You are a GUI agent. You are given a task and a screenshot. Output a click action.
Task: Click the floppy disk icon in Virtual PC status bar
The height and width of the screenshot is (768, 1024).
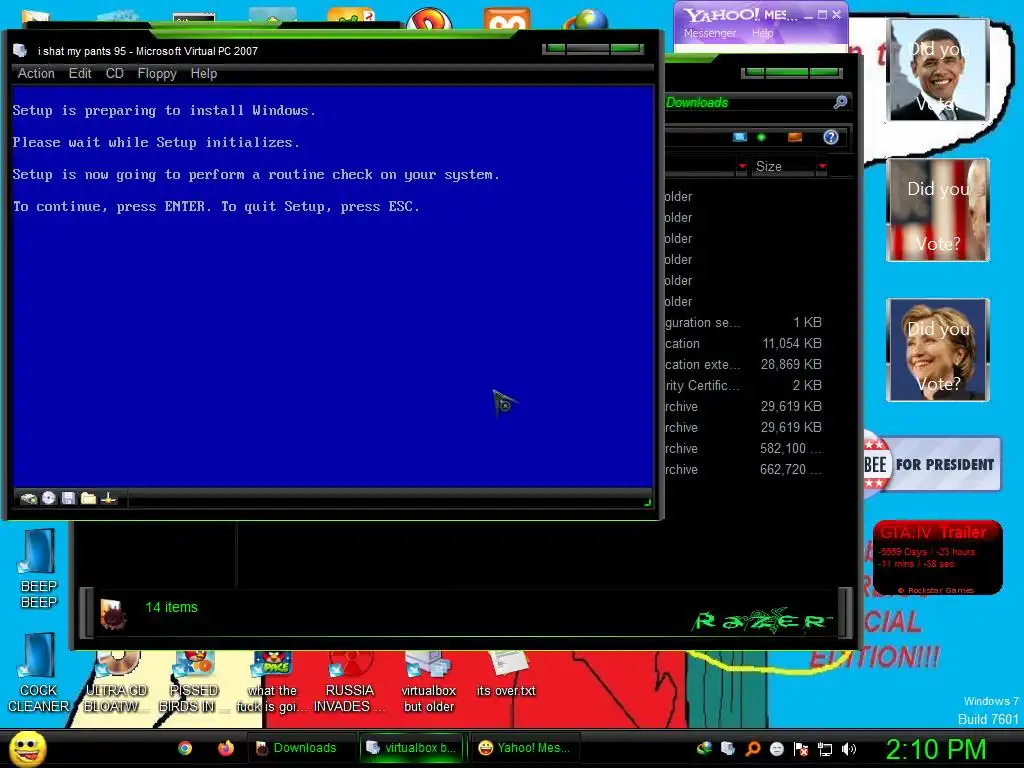click(69, 498)
